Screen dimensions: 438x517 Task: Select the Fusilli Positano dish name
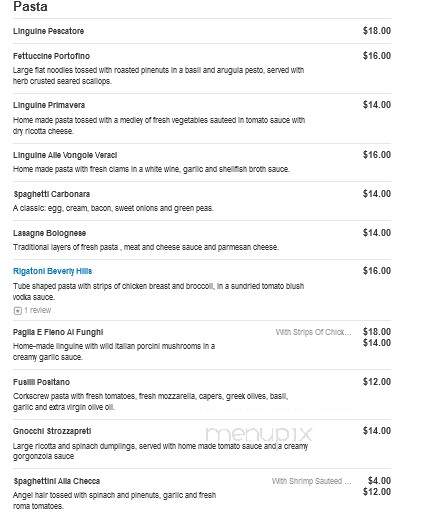[41, 382]
